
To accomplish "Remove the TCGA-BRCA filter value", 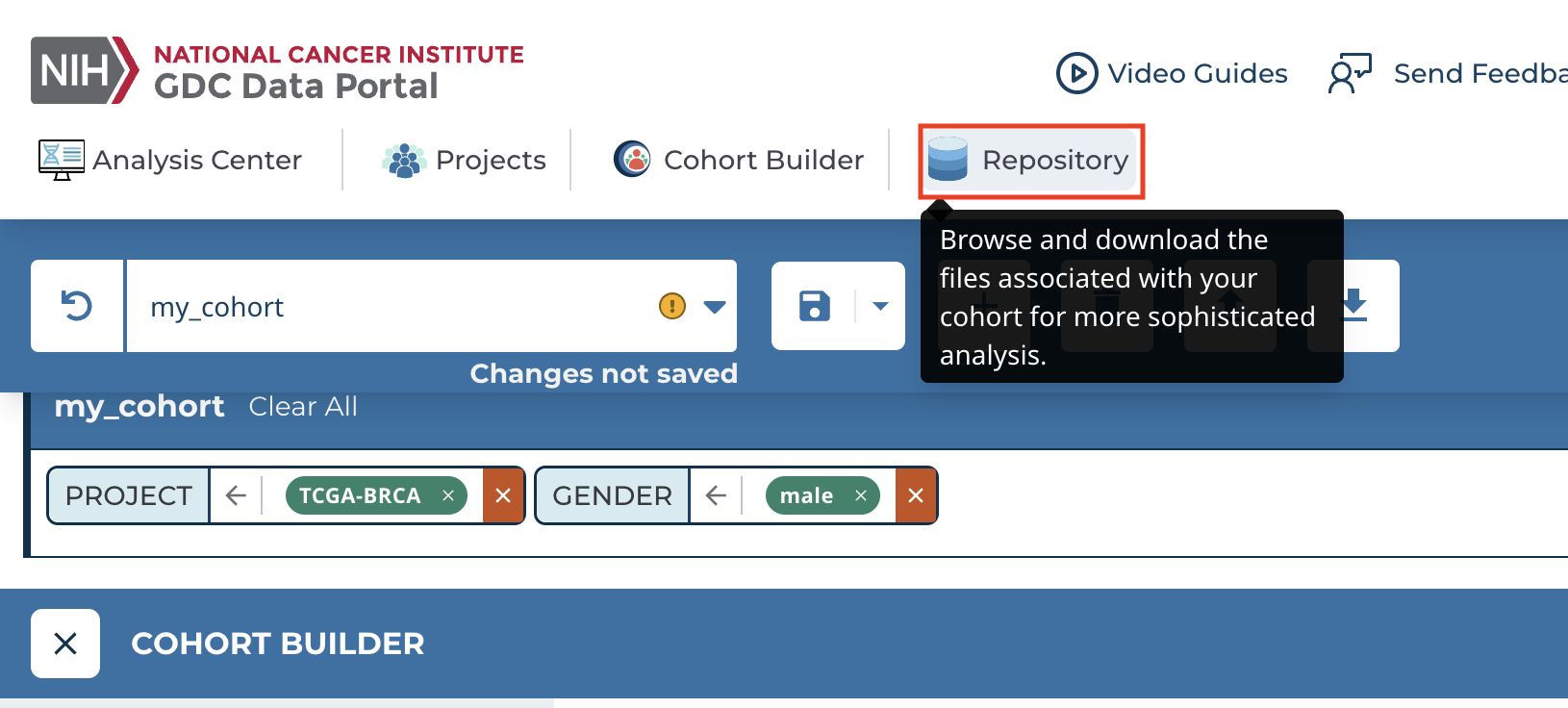I will click(x=448, y=495).
